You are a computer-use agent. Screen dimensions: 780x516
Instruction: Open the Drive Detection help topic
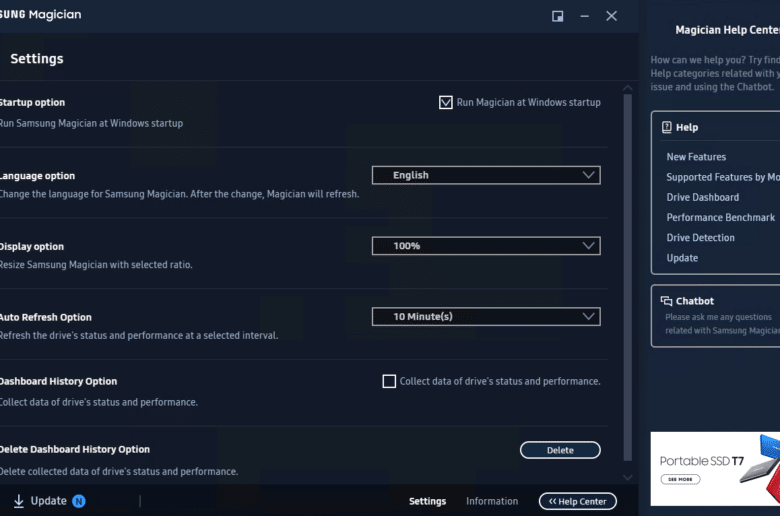pos(700,238)
